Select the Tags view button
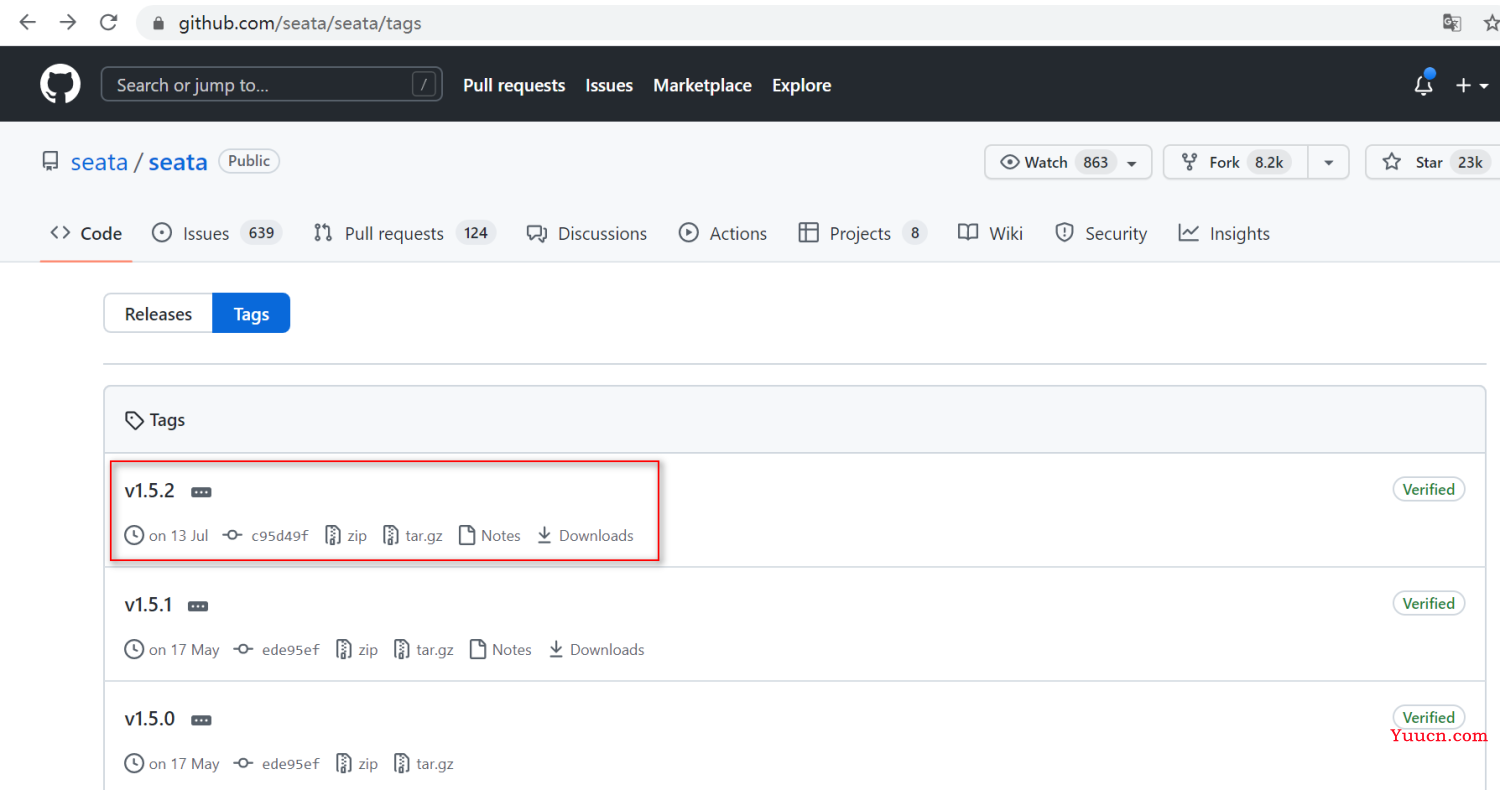1500x790 pixels. (x=251, y=314)
